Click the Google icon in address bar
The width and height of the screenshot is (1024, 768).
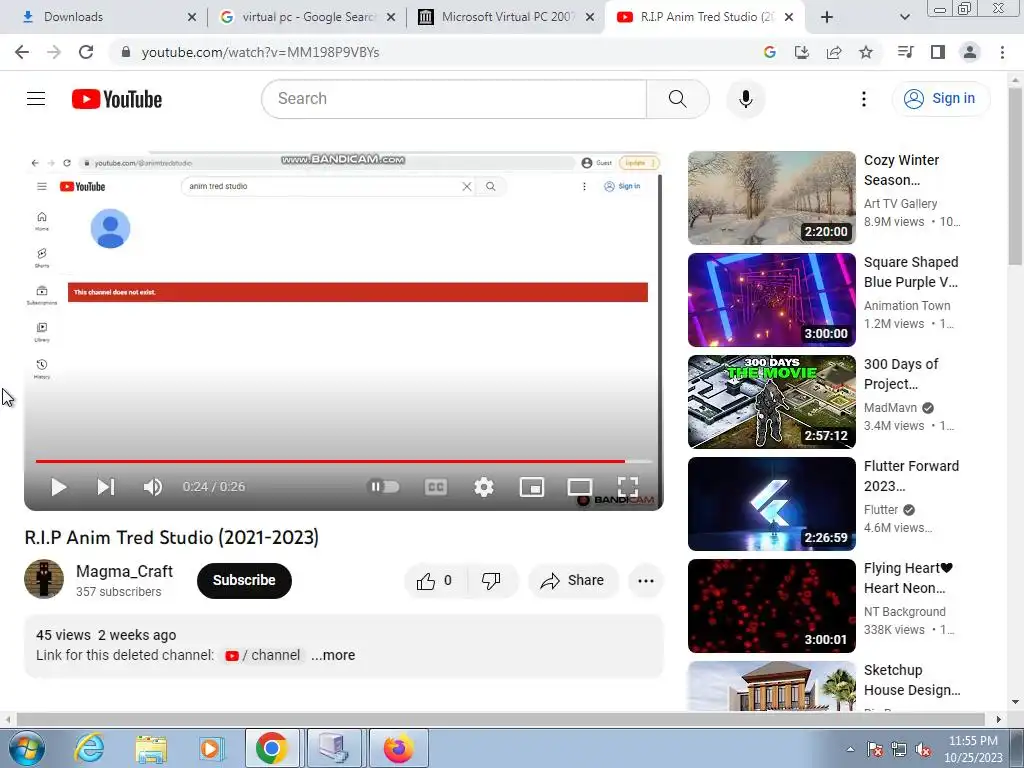(x=769, y=52)
